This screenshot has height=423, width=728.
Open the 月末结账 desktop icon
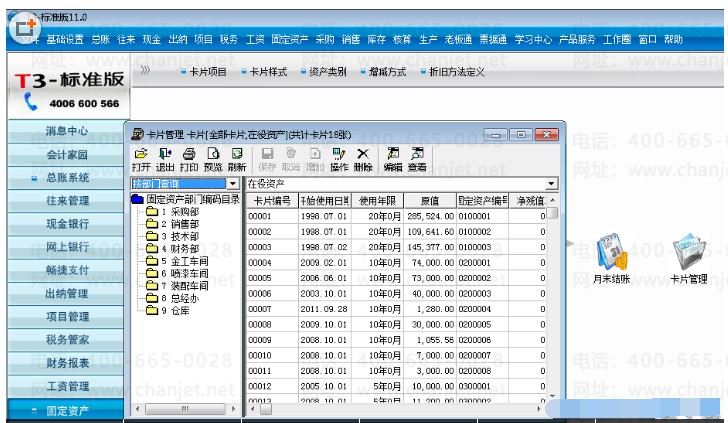[x=611, y=259]
